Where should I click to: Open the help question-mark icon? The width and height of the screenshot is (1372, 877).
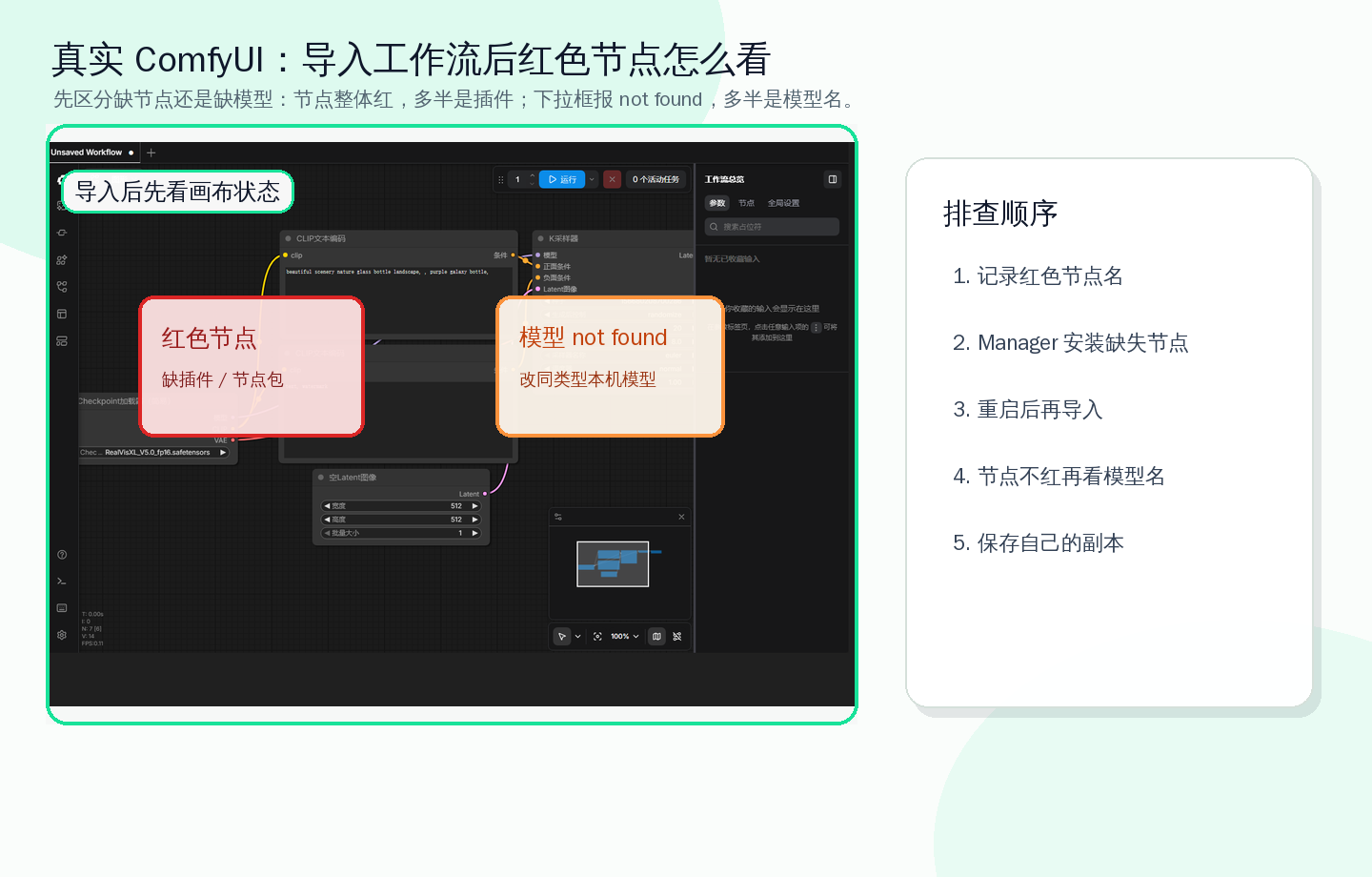point(62,555)
